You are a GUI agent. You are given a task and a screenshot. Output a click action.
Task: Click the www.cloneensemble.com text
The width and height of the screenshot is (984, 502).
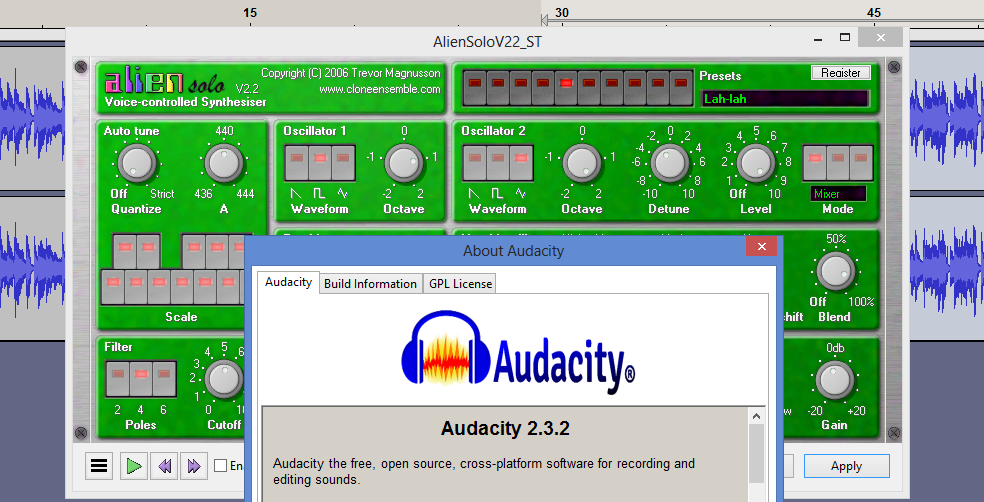coord(380,89)
